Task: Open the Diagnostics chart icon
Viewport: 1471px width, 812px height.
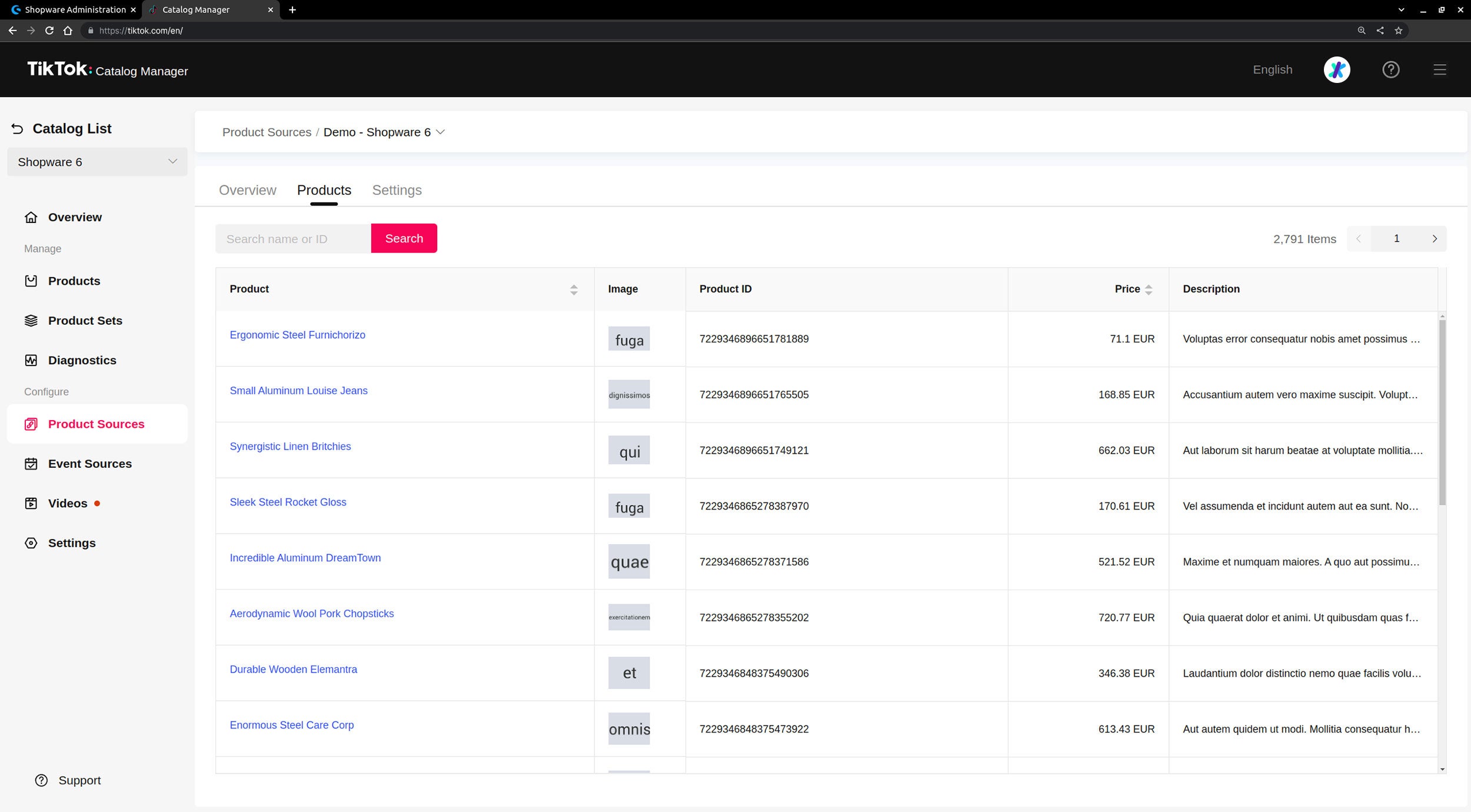Action: (31, 360)
